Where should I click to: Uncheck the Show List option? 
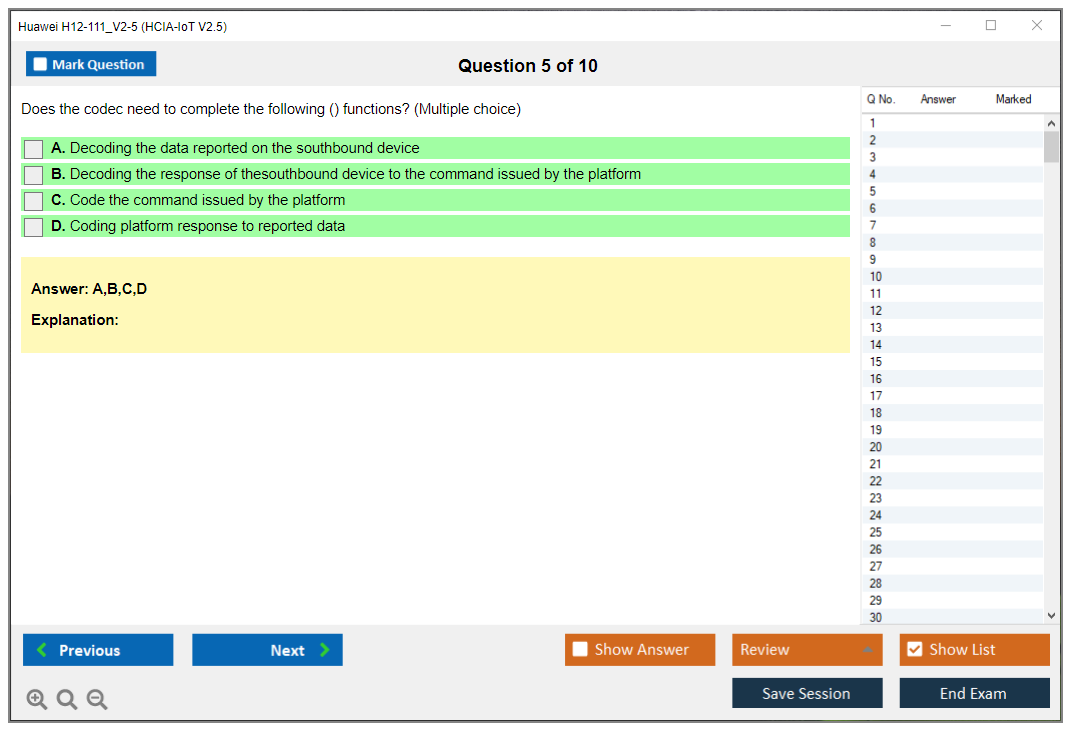click(914, 650)
